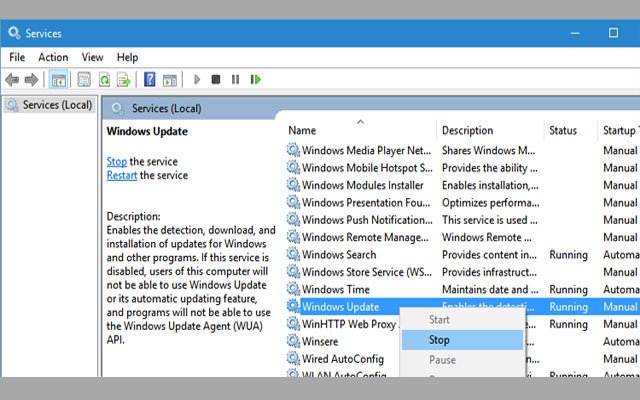
Task: Open Properties from the toolbar icon
Action: [x=84, y=80]
